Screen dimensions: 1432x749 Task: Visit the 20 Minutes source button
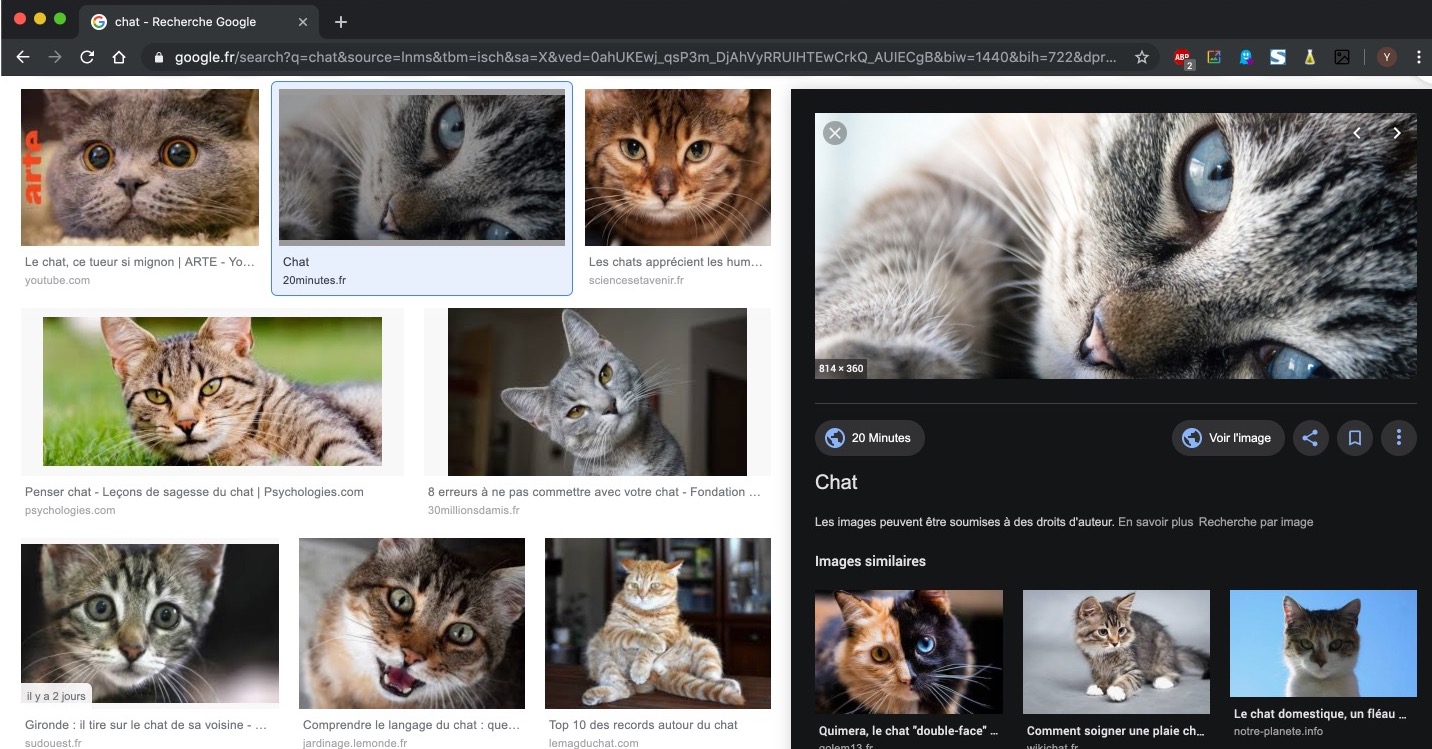[869, 438]
